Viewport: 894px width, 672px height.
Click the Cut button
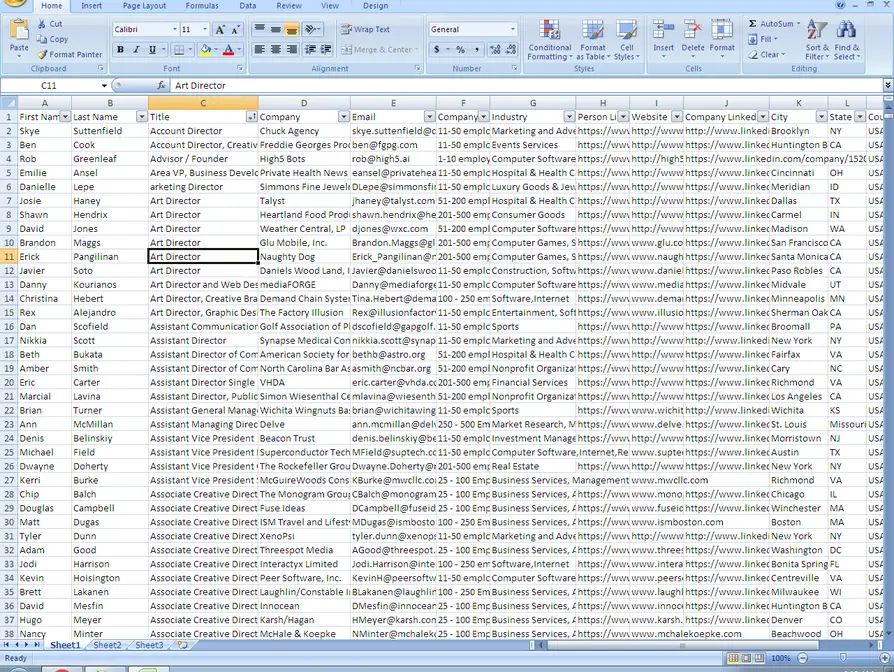pyautogui.click(x=50, y=24)
